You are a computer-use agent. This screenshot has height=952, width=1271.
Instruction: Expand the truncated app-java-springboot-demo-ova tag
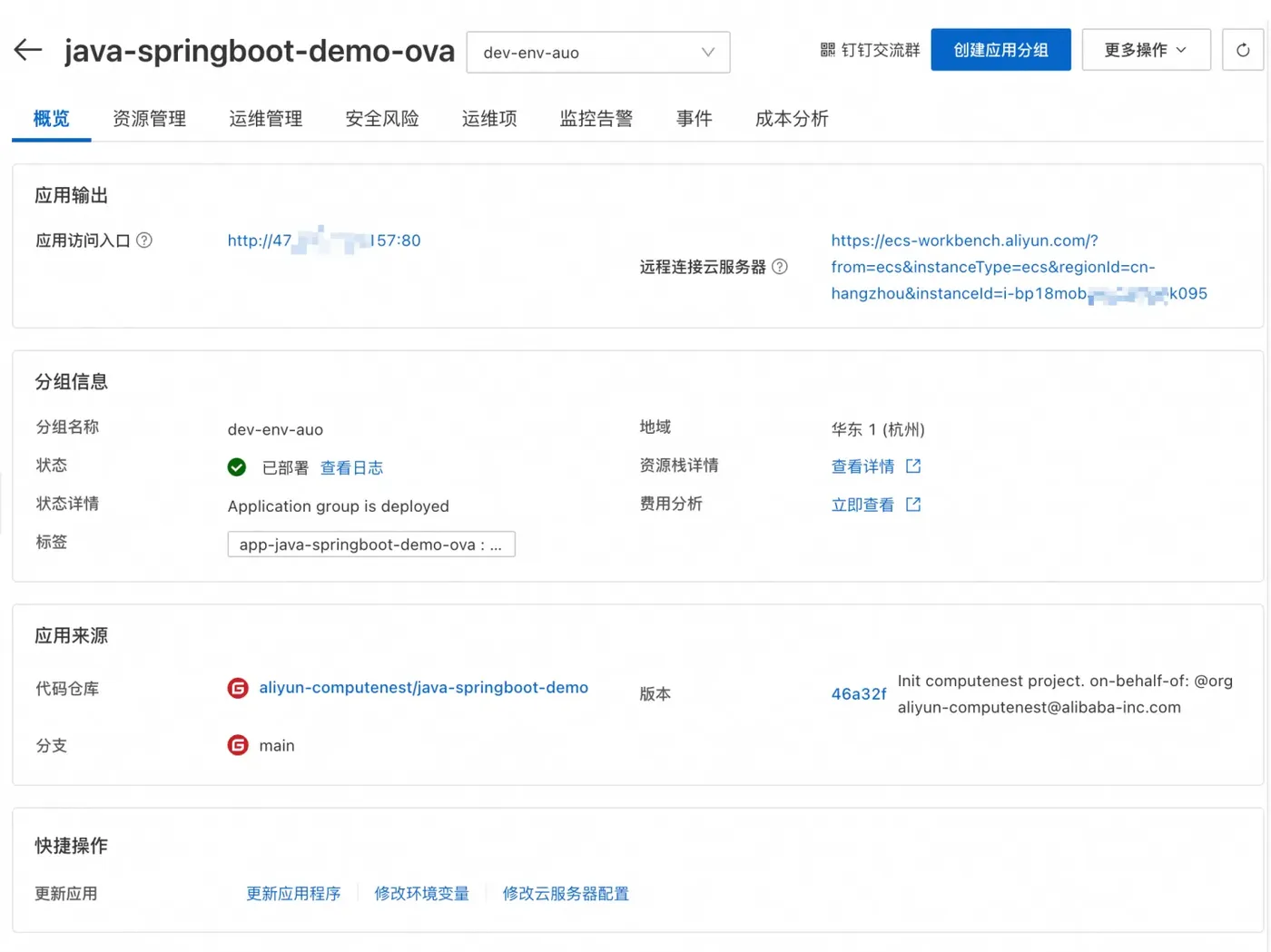(x=371, y=545)
